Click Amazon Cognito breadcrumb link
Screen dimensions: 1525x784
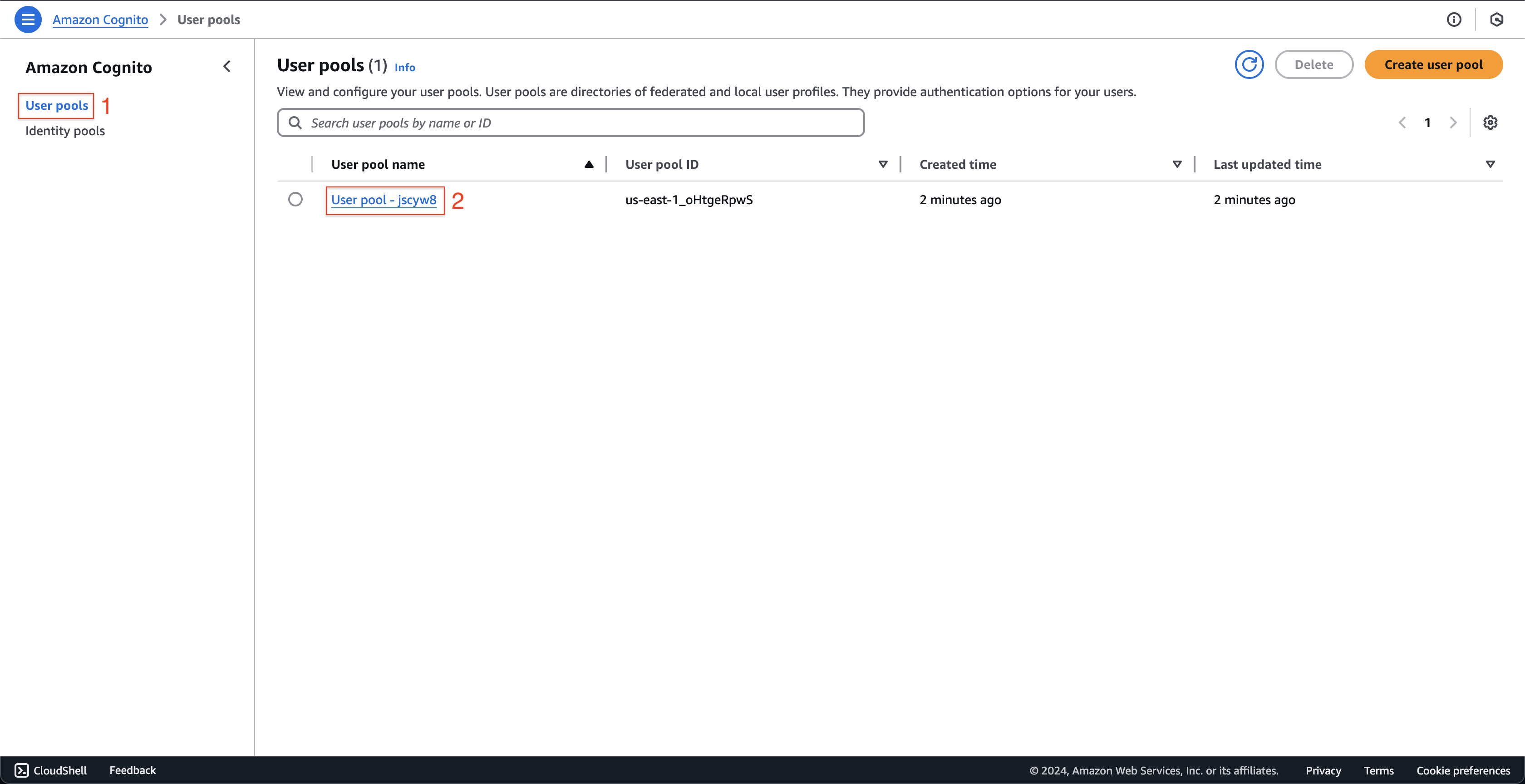click(100, 20)
